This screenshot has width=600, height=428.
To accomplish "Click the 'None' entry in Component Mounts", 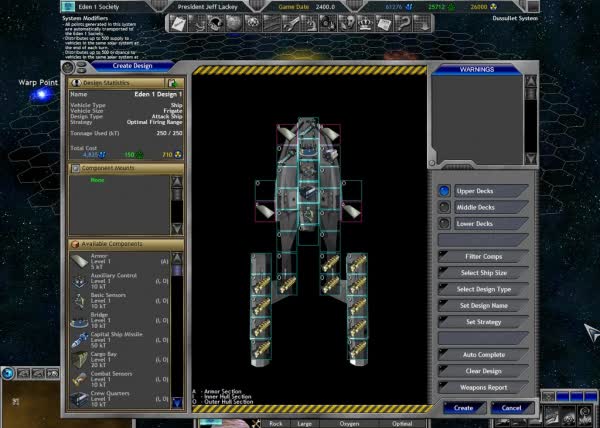I will pyautogui.click(x=97, y=180).
